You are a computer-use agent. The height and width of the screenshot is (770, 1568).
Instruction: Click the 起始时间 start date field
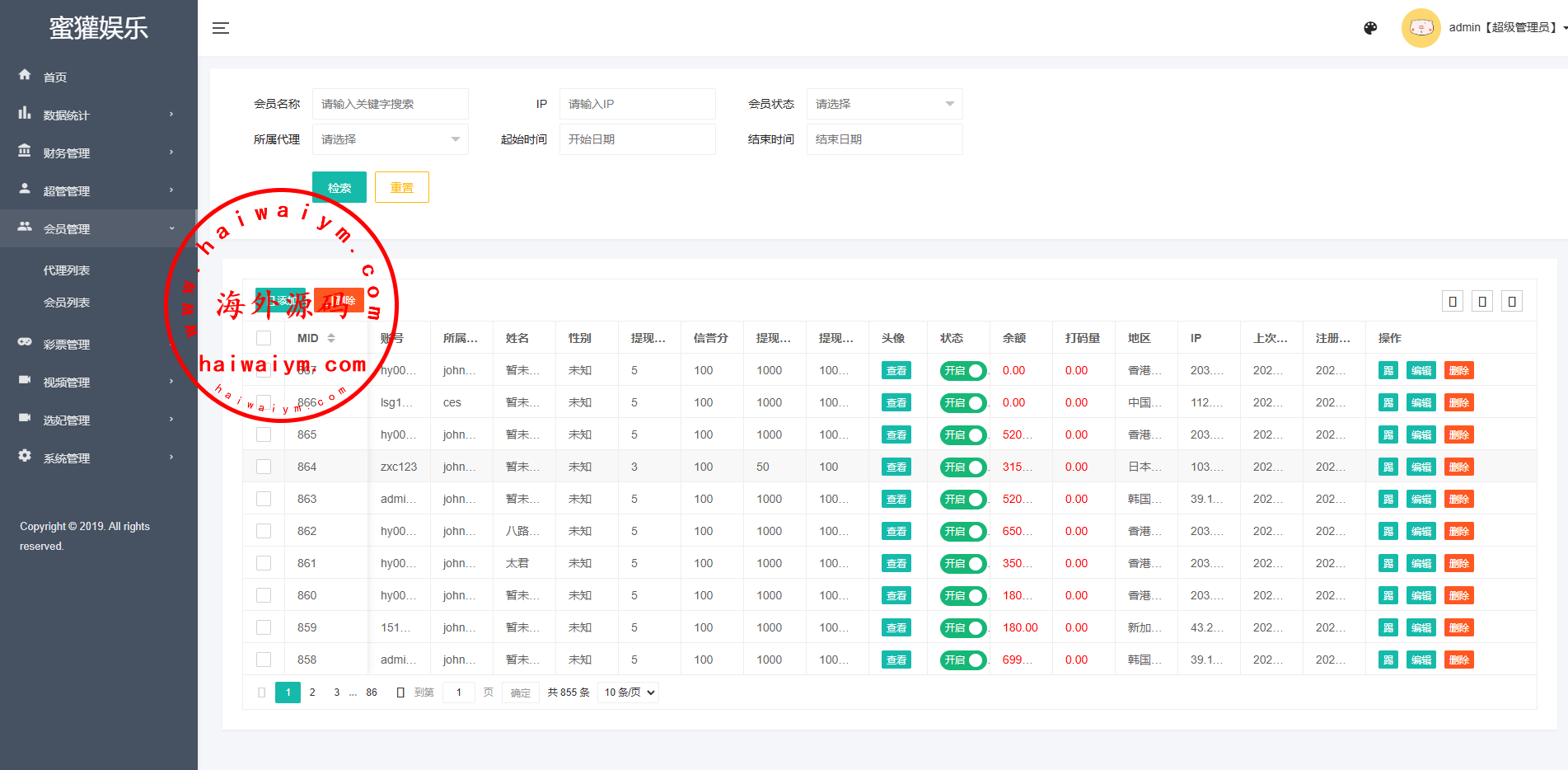click(x=637, y=139)
